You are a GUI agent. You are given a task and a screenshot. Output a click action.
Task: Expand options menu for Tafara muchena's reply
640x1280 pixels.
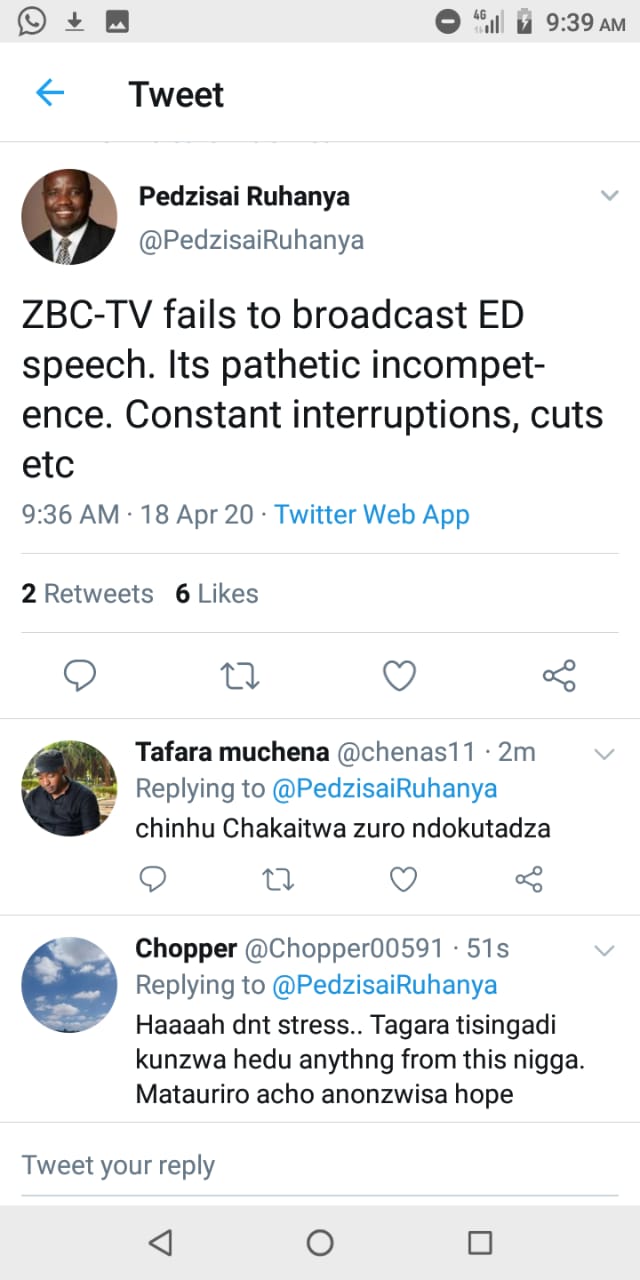604,754
